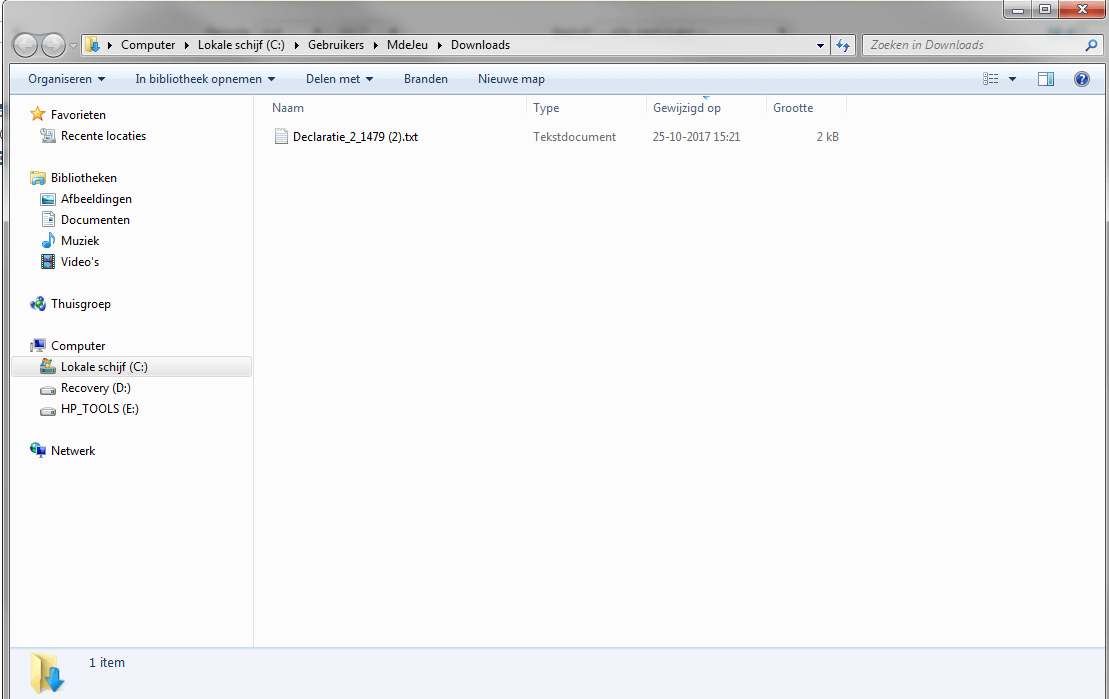
Task: Click the search magnifier icon
Action: (1091, 45)
